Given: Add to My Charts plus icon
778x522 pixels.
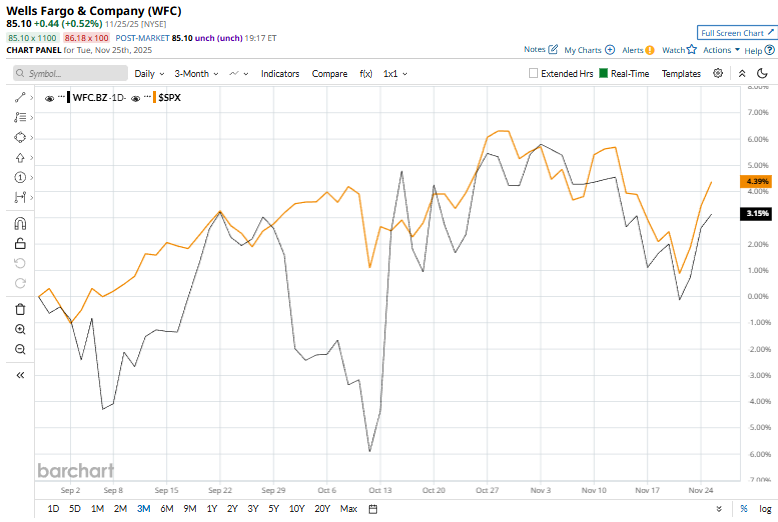Looking at the screenshot, I should tap(610, 50).
